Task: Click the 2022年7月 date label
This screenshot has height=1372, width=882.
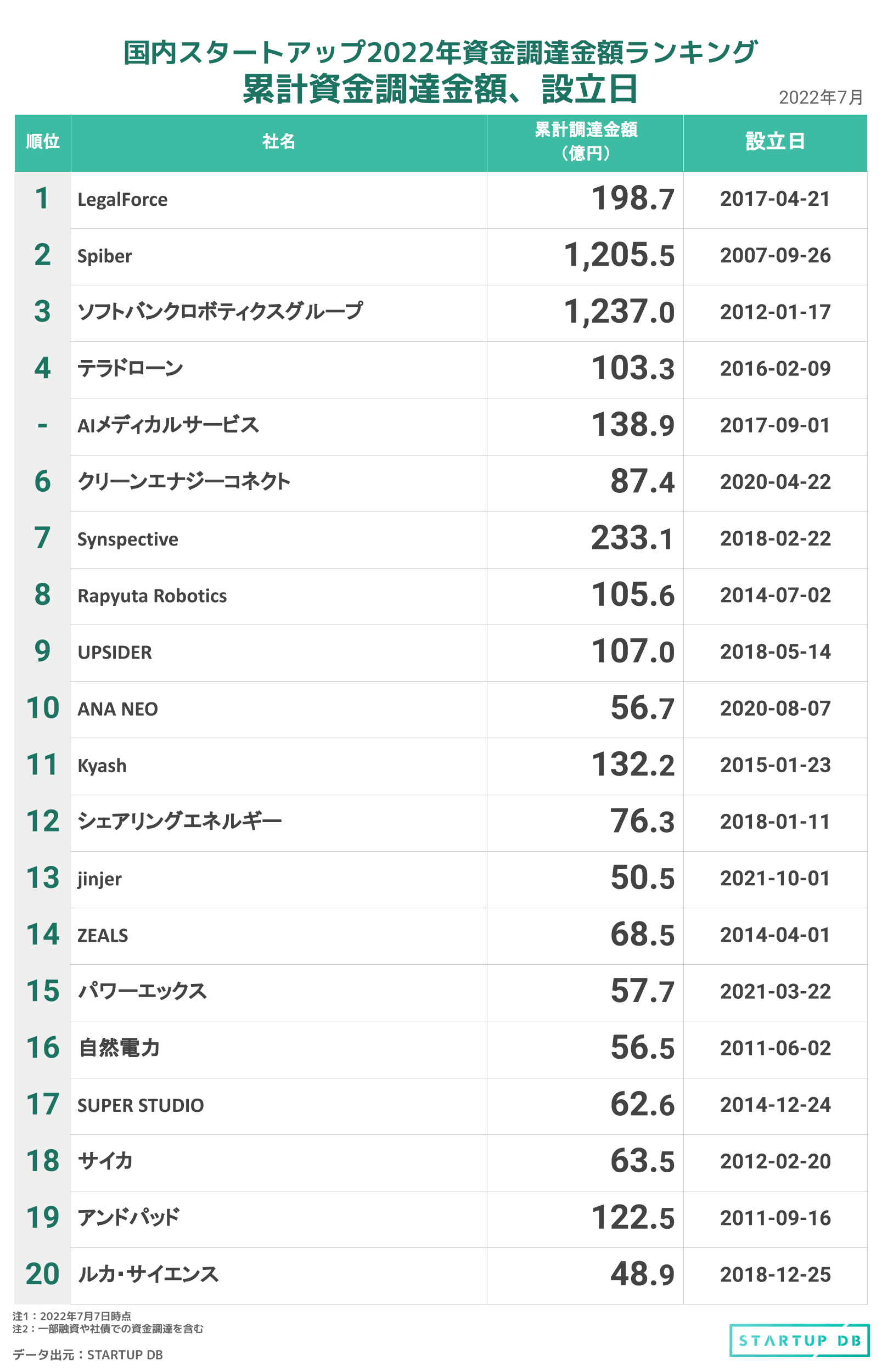Action: click(x=821, y=97)
